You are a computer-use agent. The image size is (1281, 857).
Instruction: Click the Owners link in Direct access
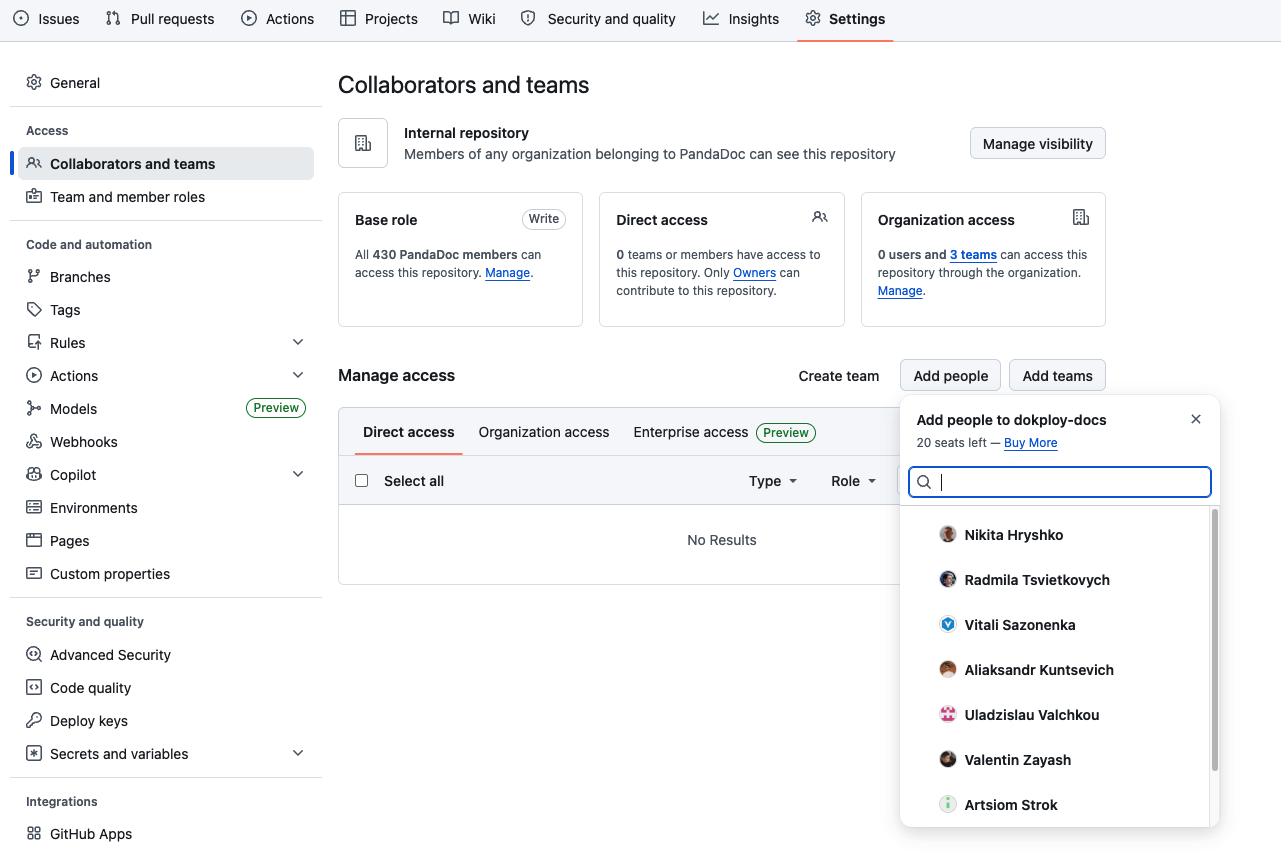coord(754,273)
